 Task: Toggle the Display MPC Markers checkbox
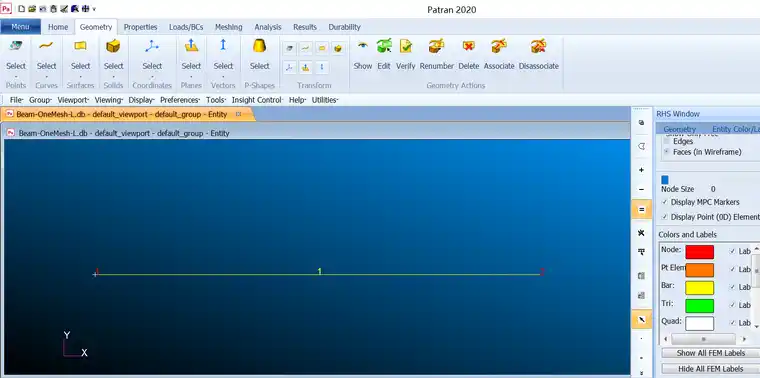(x=665, y=202)
